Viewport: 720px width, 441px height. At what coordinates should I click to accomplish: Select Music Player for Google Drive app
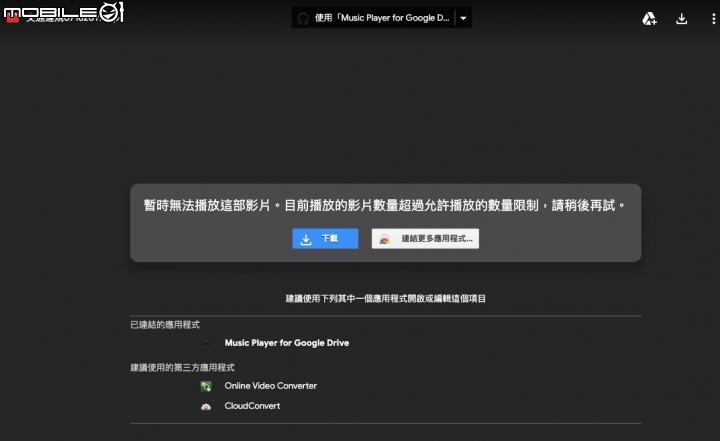tap(287, 343)
